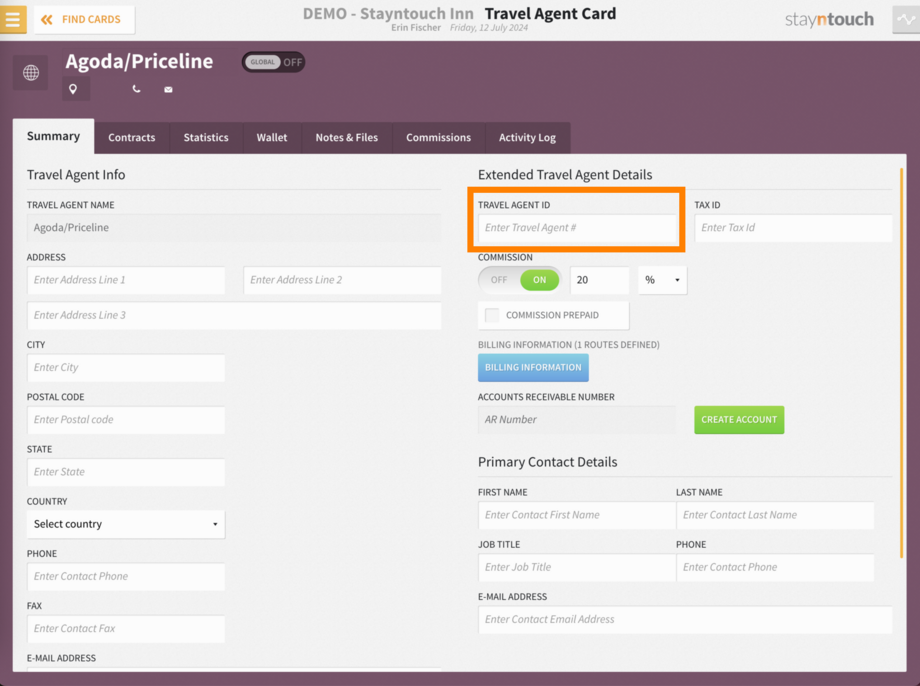Open the hamburger main menu

[x=13, y=19]
